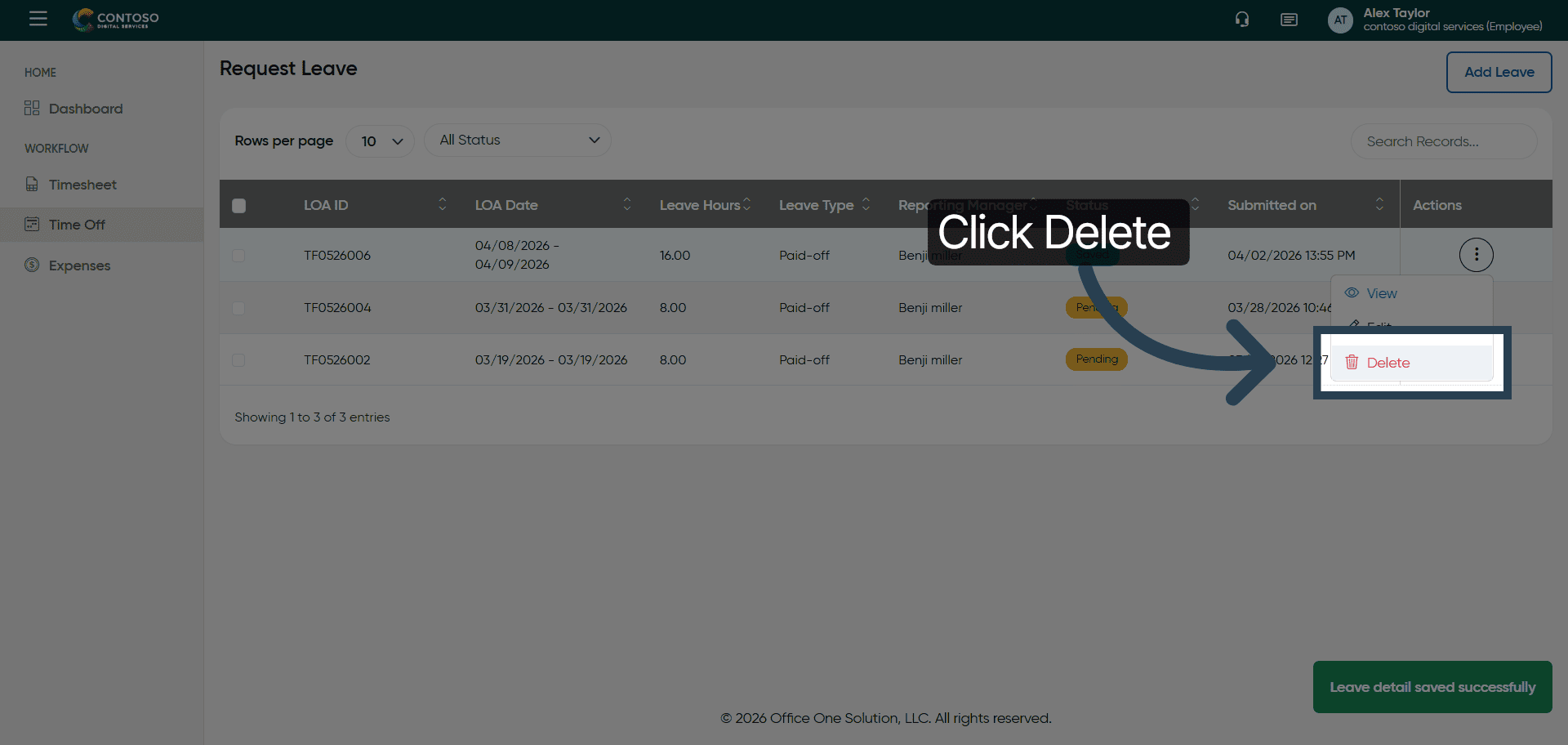Choose Delete from the actions menu

(1388, 363)
